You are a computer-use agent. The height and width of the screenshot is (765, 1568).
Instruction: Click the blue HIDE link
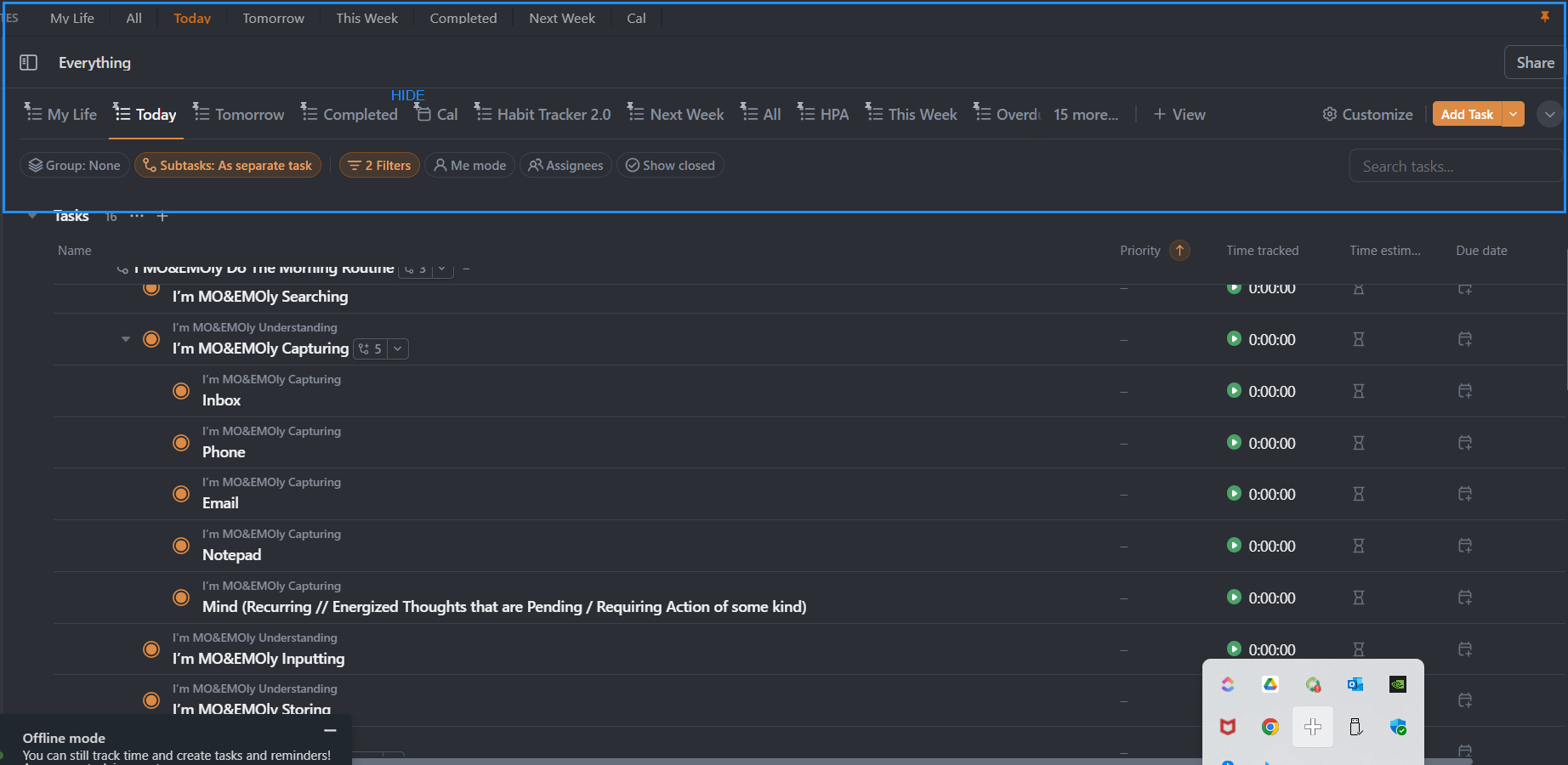click(x=407, y=95)
